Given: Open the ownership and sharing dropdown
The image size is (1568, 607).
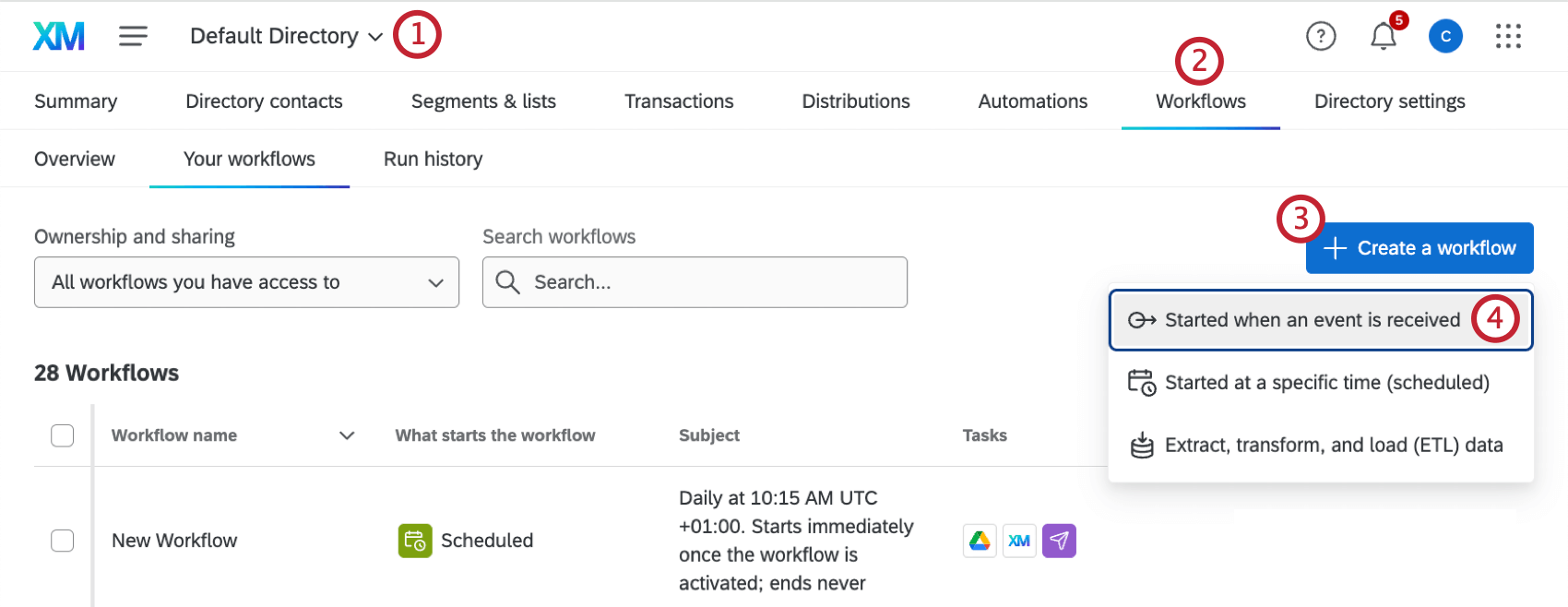Looking at the screenshot, I should pos(246,282).
